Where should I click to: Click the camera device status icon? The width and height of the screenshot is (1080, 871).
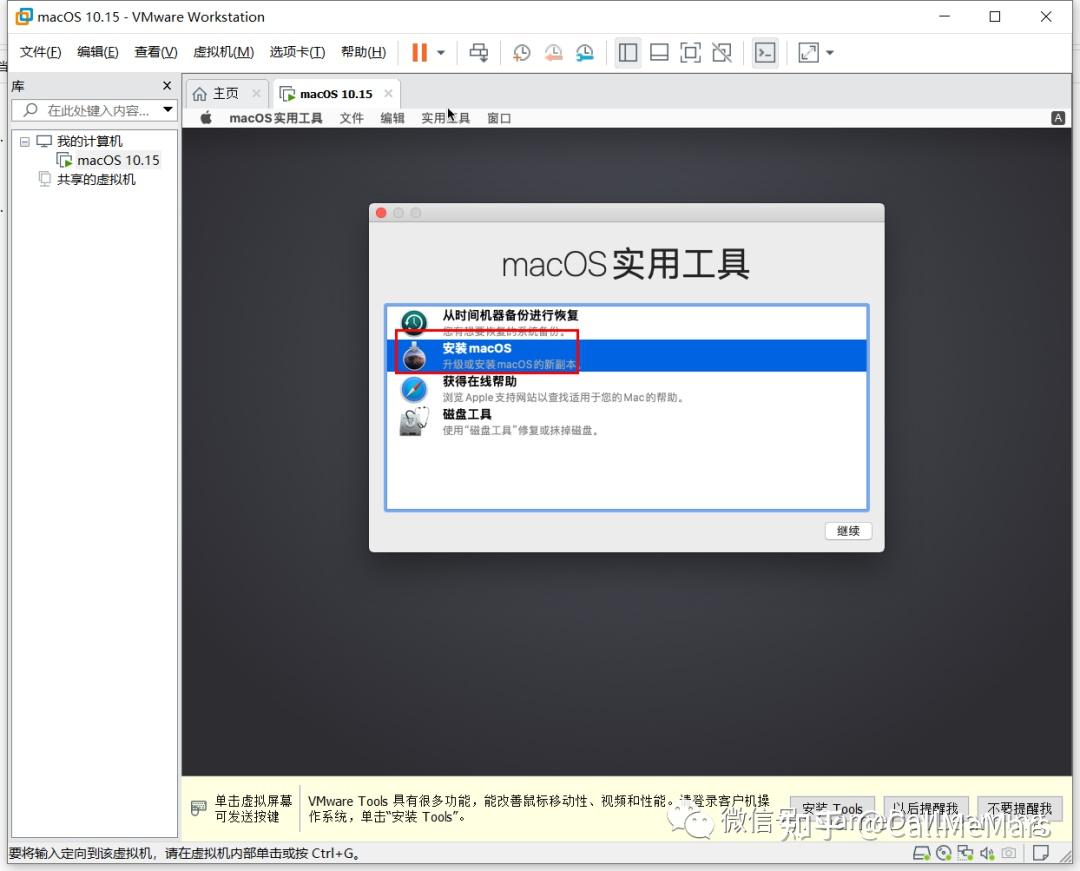1008,854
